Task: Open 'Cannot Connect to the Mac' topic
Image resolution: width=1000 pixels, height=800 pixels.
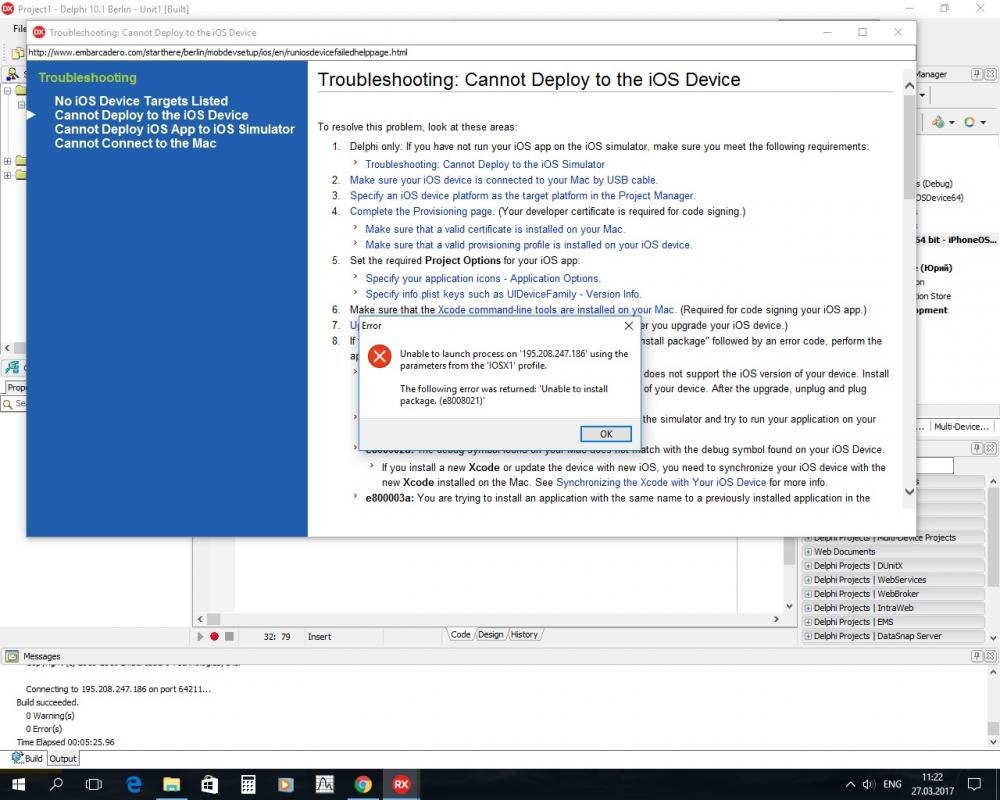Action: 135,144
